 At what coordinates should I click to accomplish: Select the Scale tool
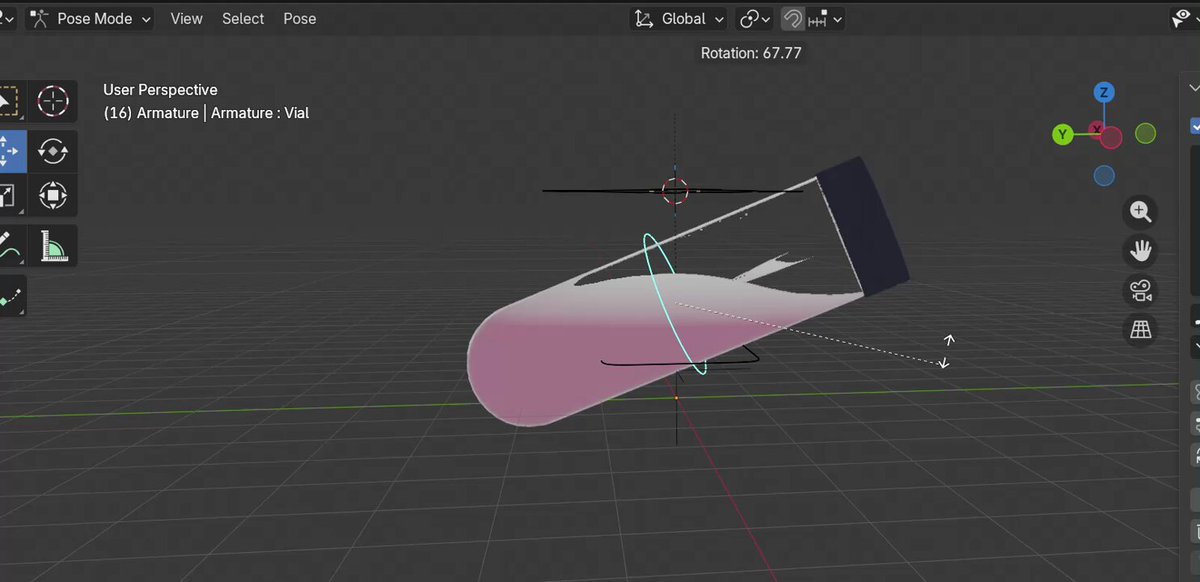[8, 195]
